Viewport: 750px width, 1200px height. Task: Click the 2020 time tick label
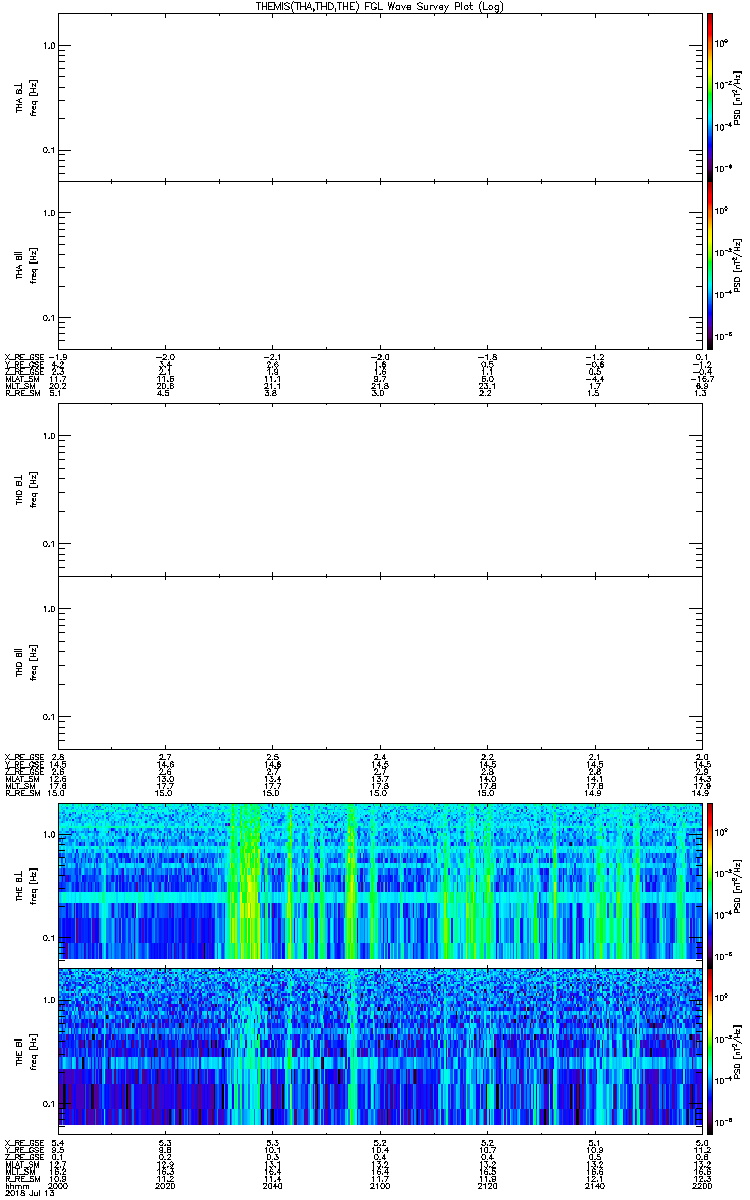tap(166, 1185)
